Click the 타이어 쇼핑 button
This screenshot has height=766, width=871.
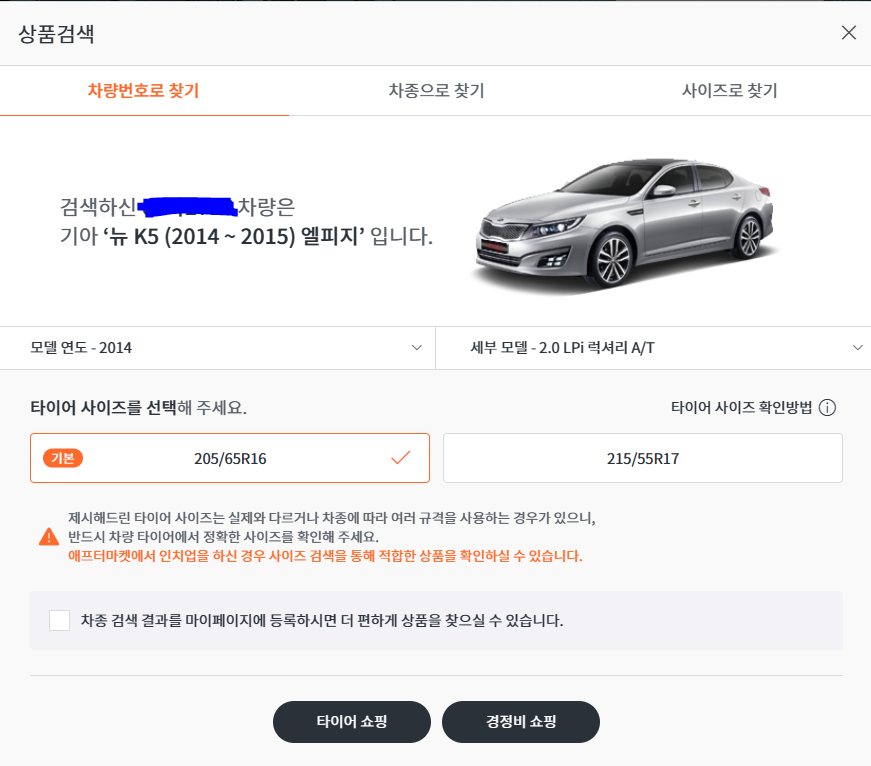[x=352, y=722]
